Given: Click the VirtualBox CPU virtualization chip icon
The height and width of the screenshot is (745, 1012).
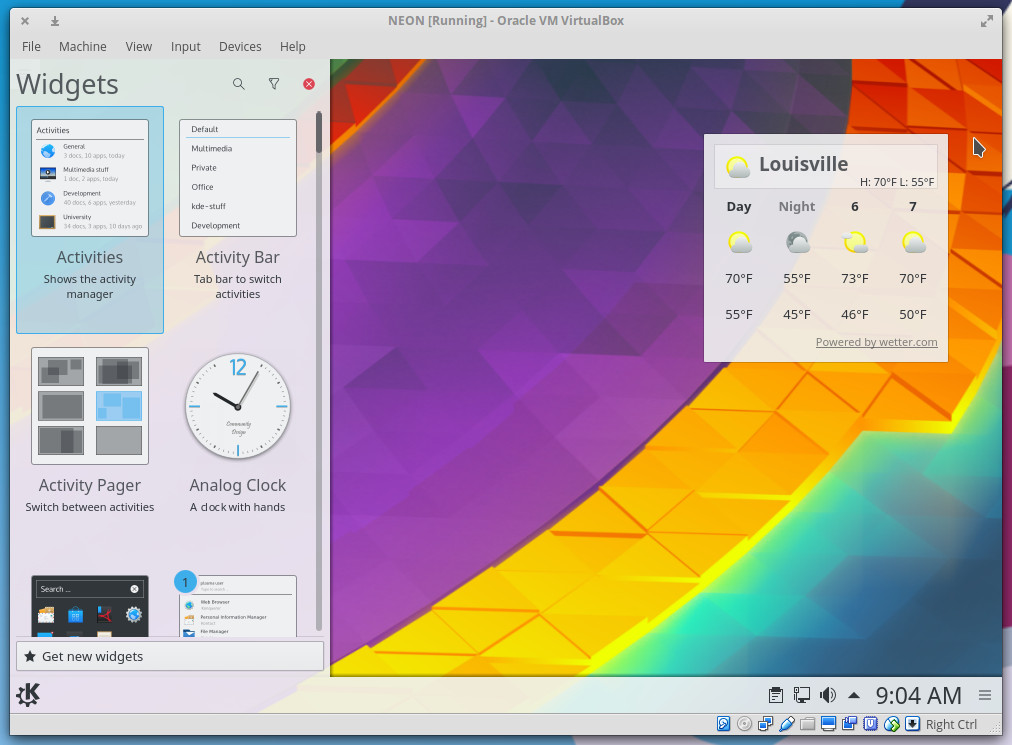Looking at the screenshot, I should 871,724.
